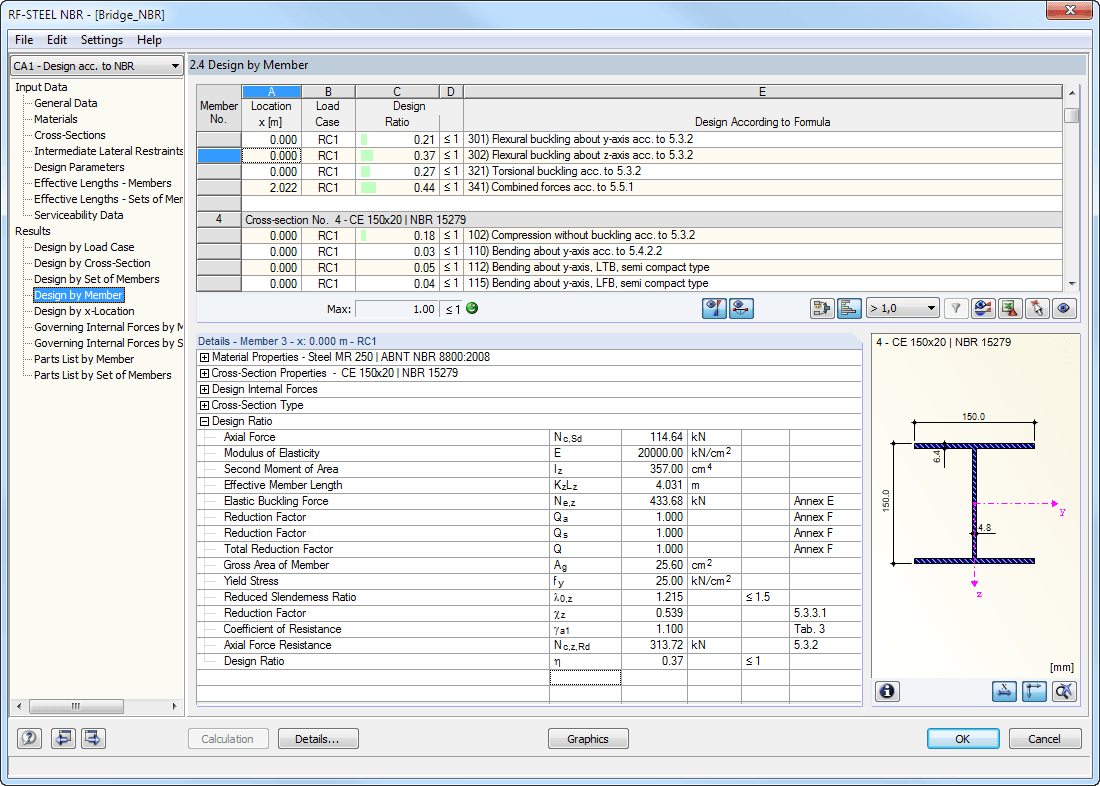Select Design by Cross-Section
This screenshot has height=786, width=1100.
pos(93,263)
